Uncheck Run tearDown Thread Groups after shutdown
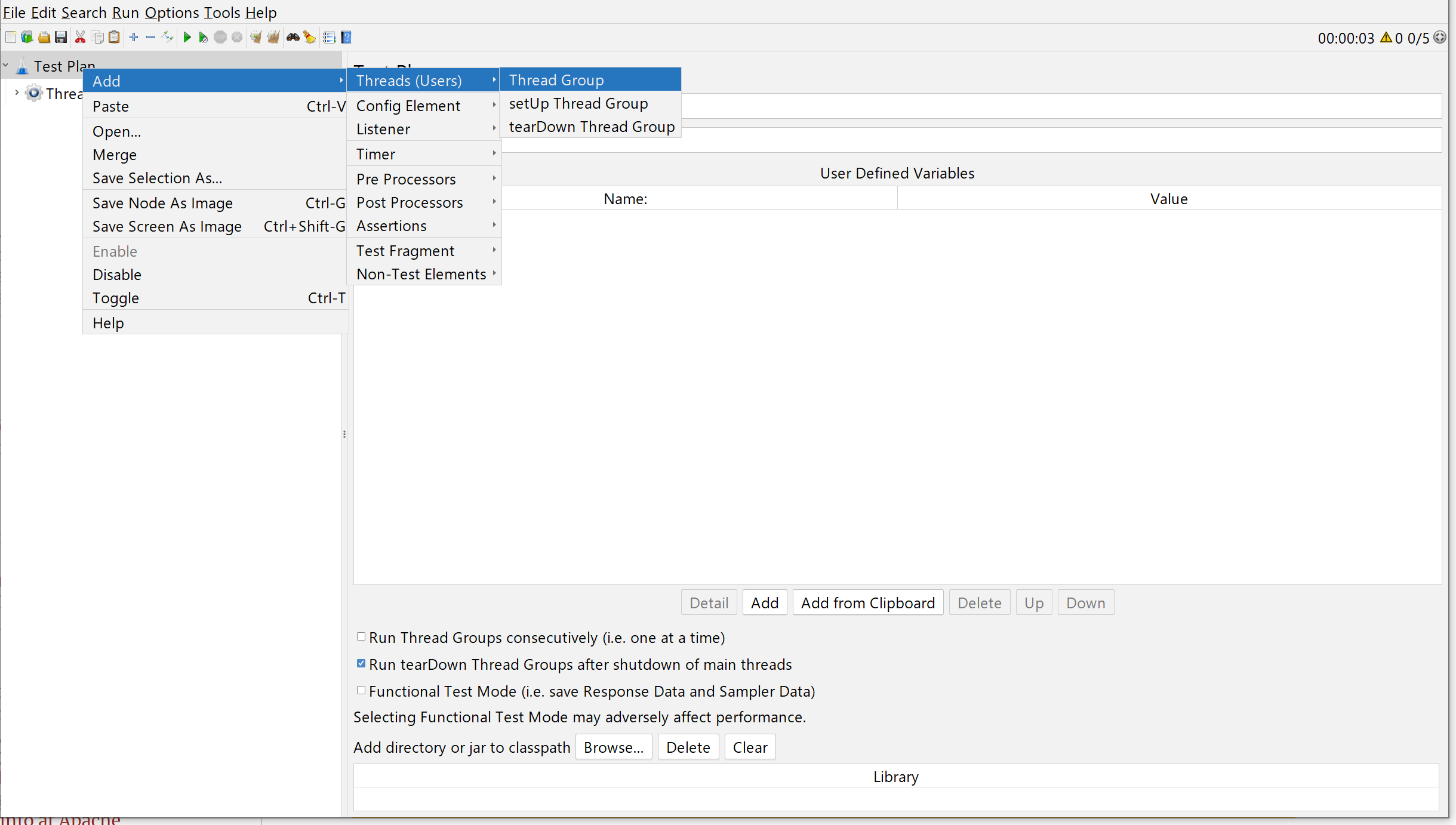Screen dimensions: 1456x825 click(361, 663)
